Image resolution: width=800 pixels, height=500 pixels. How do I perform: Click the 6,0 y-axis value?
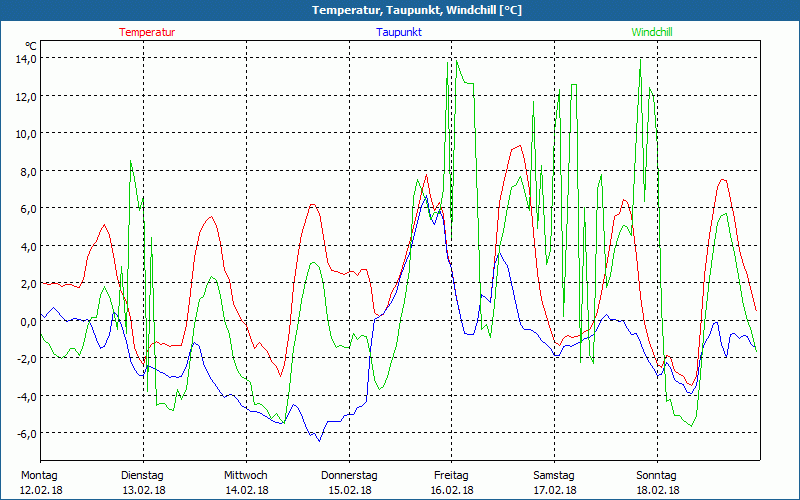[28, 209]
